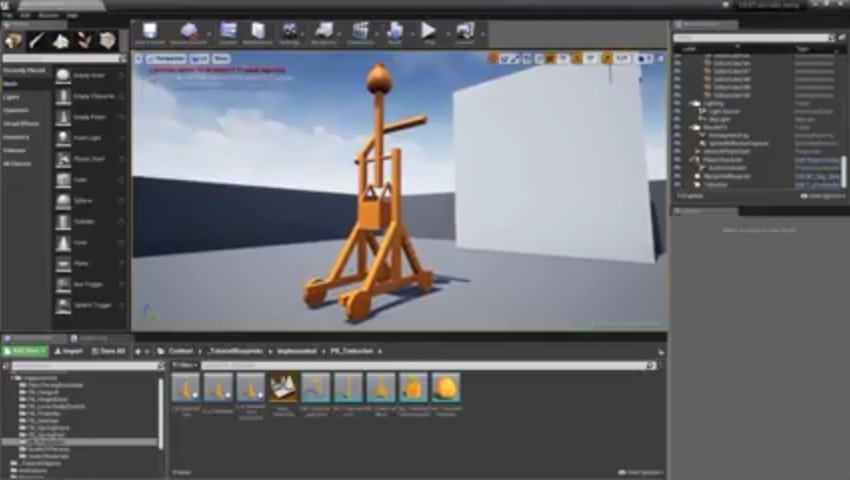Image resolution: width=850 pixels, height=480 pixels.
Task: Open the Edit menu
Action: [x=25, y=16]
